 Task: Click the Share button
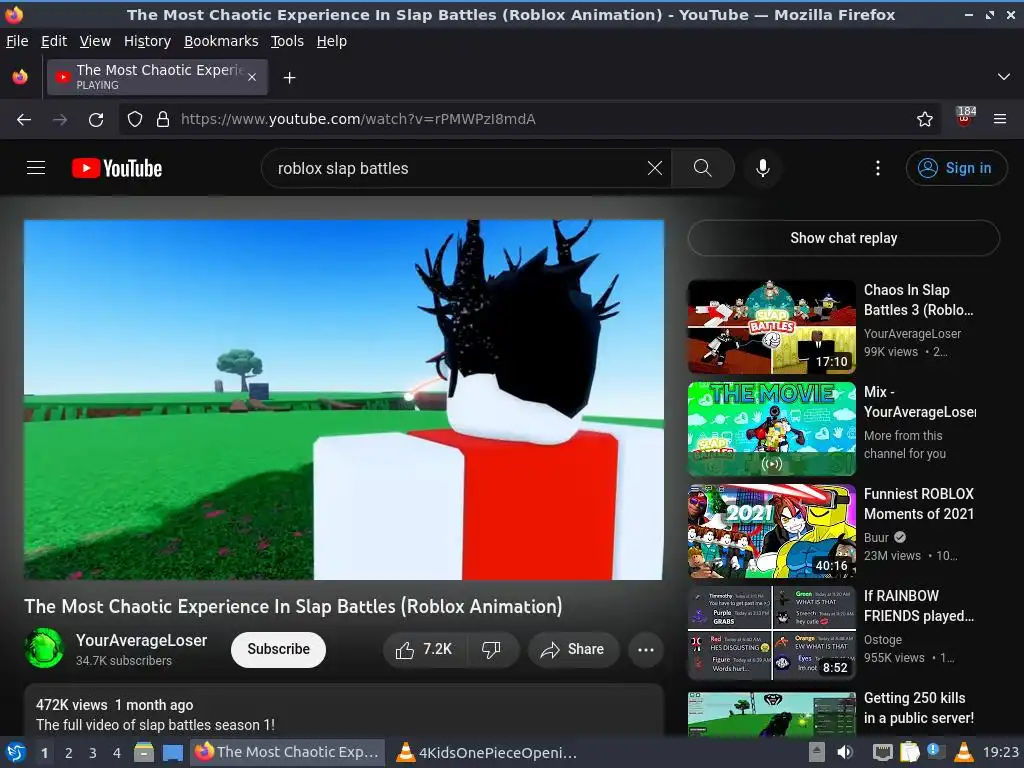coord(573,649)
